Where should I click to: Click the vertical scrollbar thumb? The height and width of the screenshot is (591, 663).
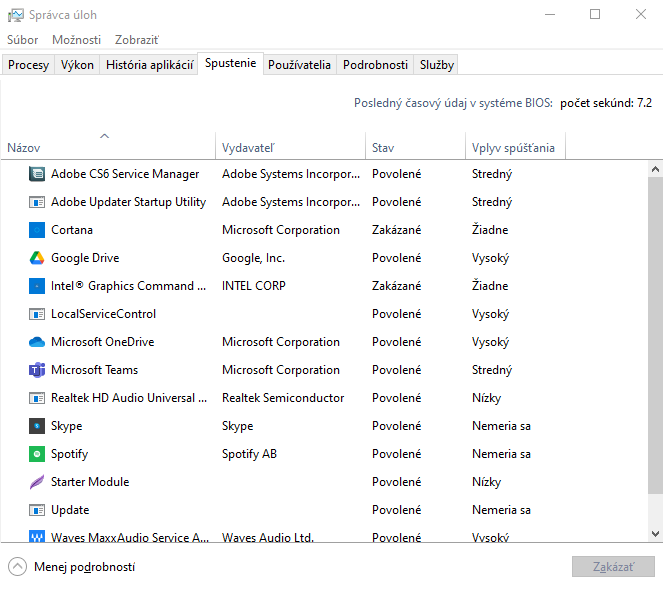[655, 335]
